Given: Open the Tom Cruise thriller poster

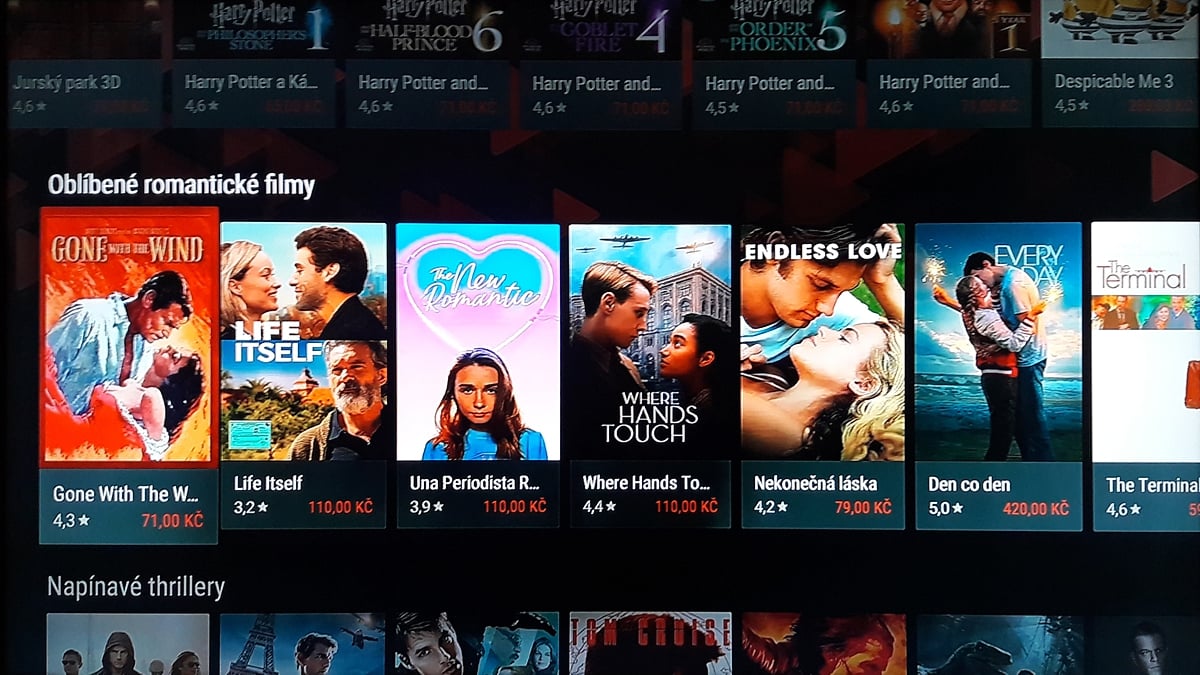Looking at the screenshot, I should (650, 644).
